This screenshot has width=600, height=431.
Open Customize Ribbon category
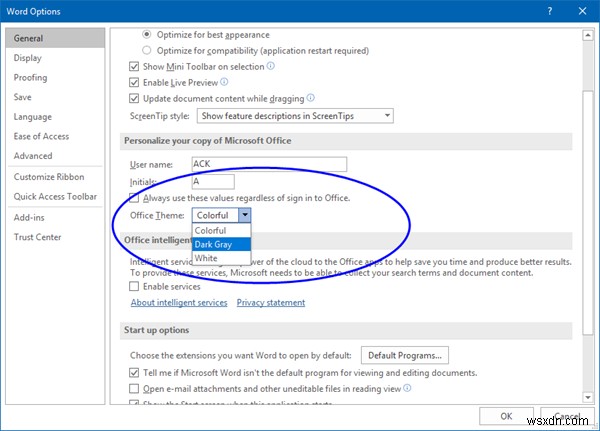coord(55,177)
